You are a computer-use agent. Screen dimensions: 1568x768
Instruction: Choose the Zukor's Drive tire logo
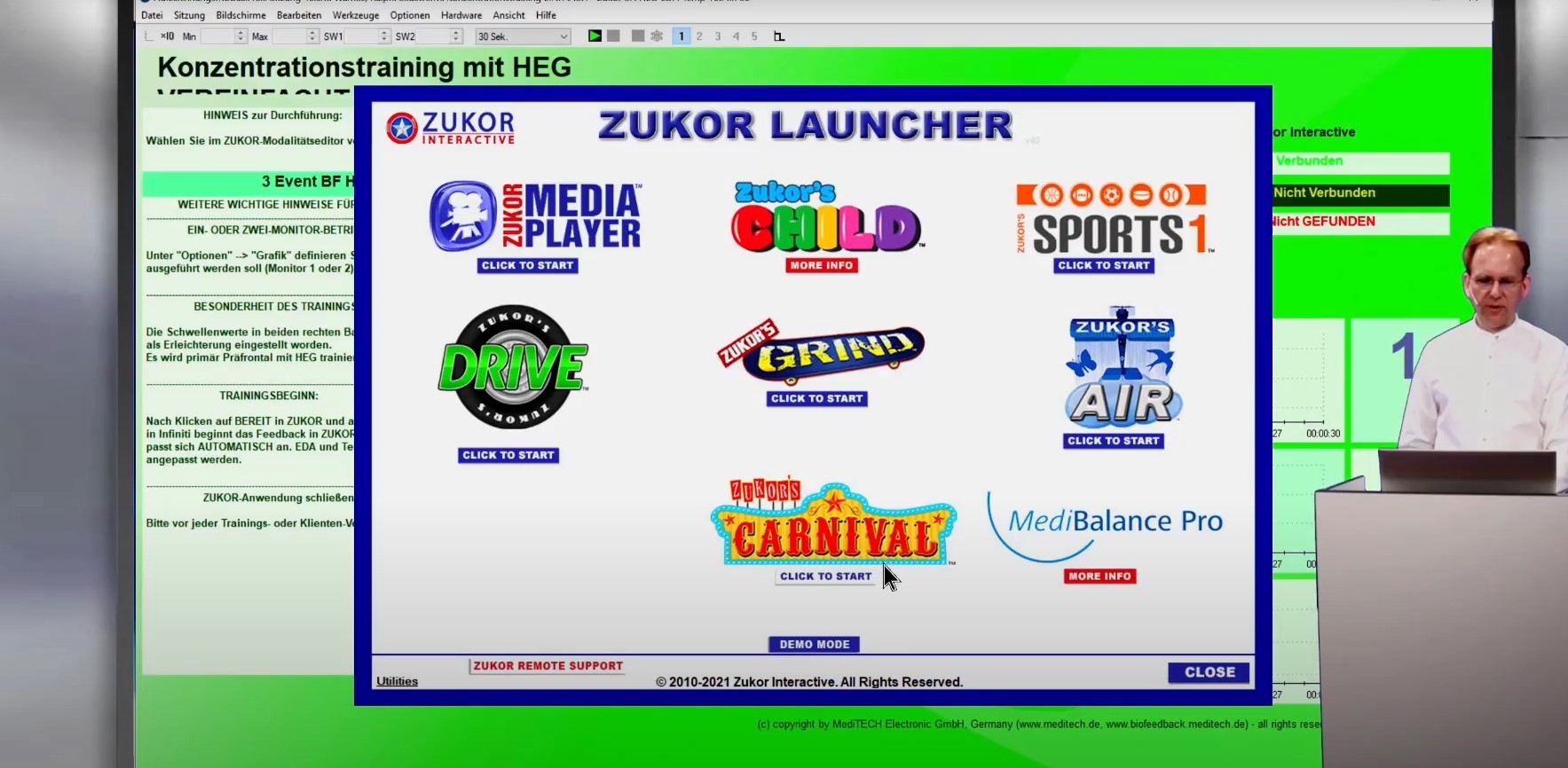[x=512, y=367]
